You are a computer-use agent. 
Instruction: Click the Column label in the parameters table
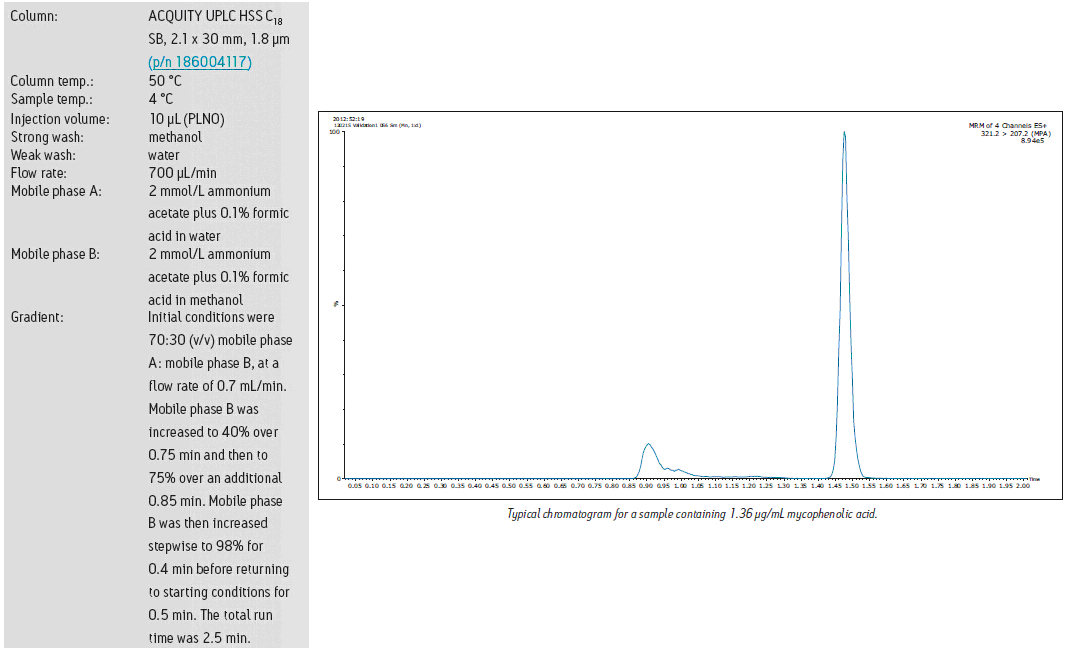point(34,17)
